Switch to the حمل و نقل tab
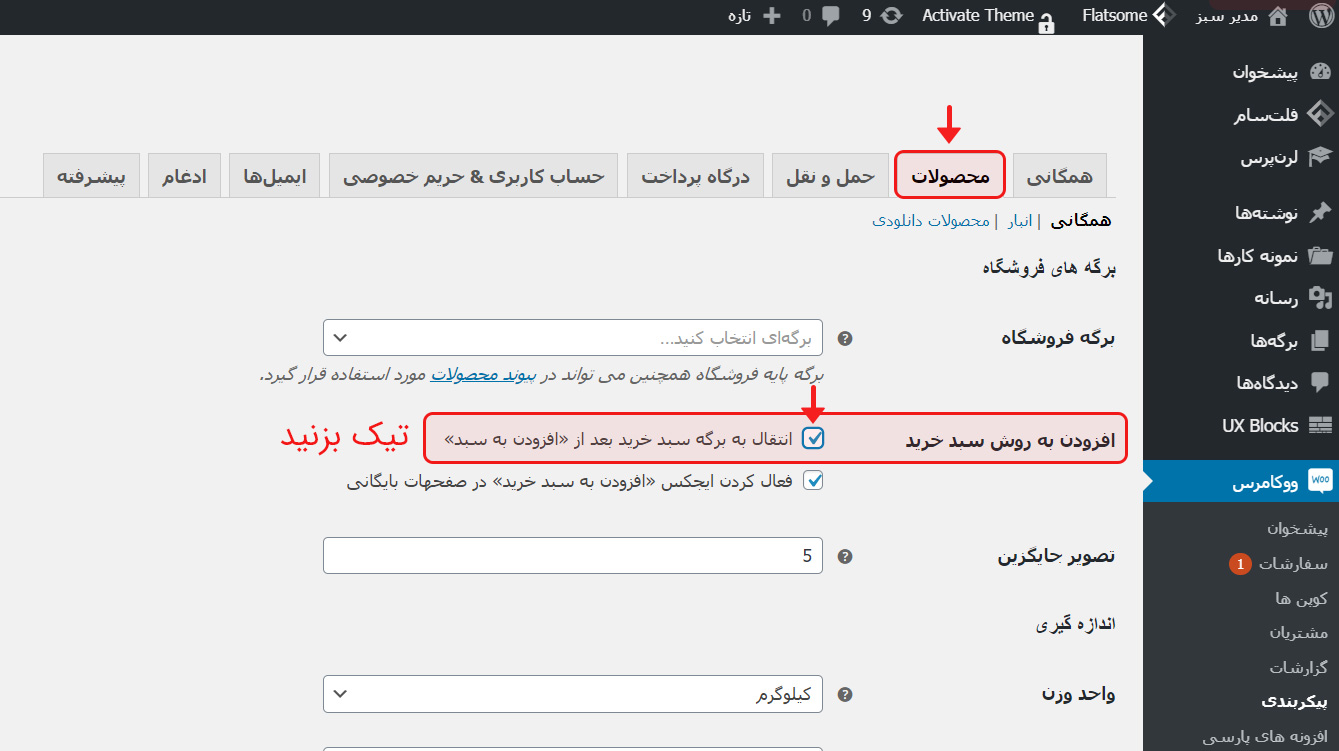Screen dimensions: 1339x751 830,177
